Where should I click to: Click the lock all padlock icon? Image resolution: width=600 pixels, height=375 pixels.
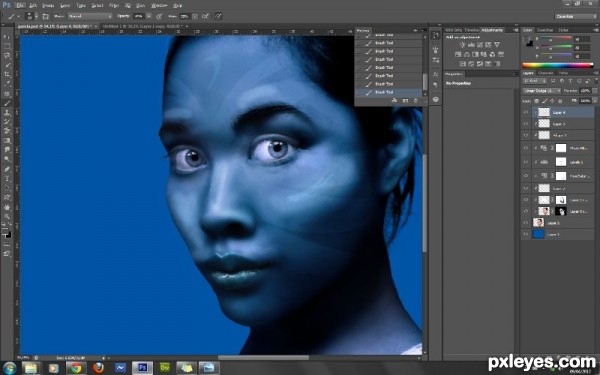click(x=561, y=101)
